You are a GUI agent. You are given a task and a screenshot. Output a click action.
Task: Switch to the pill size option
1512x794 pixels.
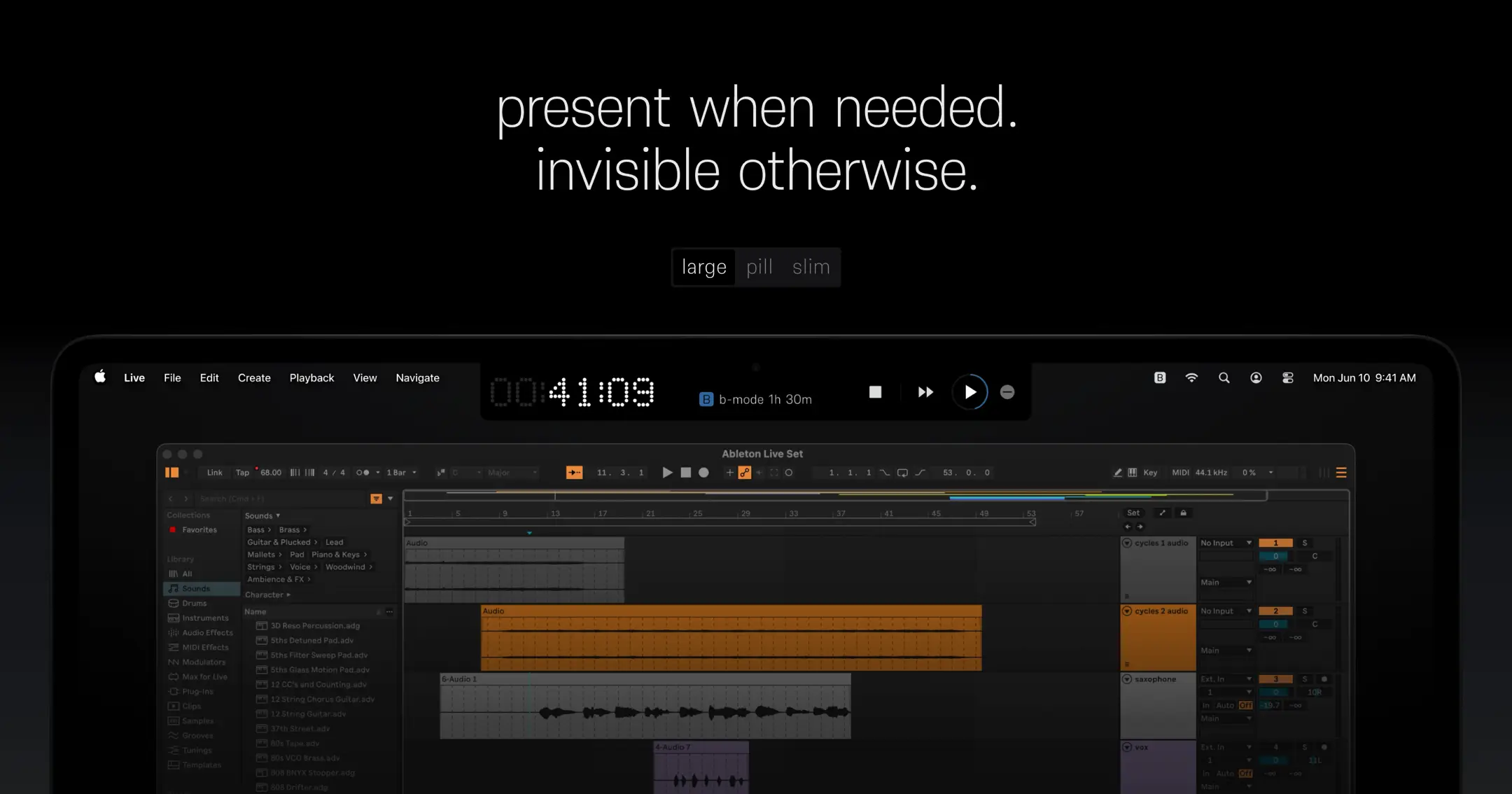(759, 267)
